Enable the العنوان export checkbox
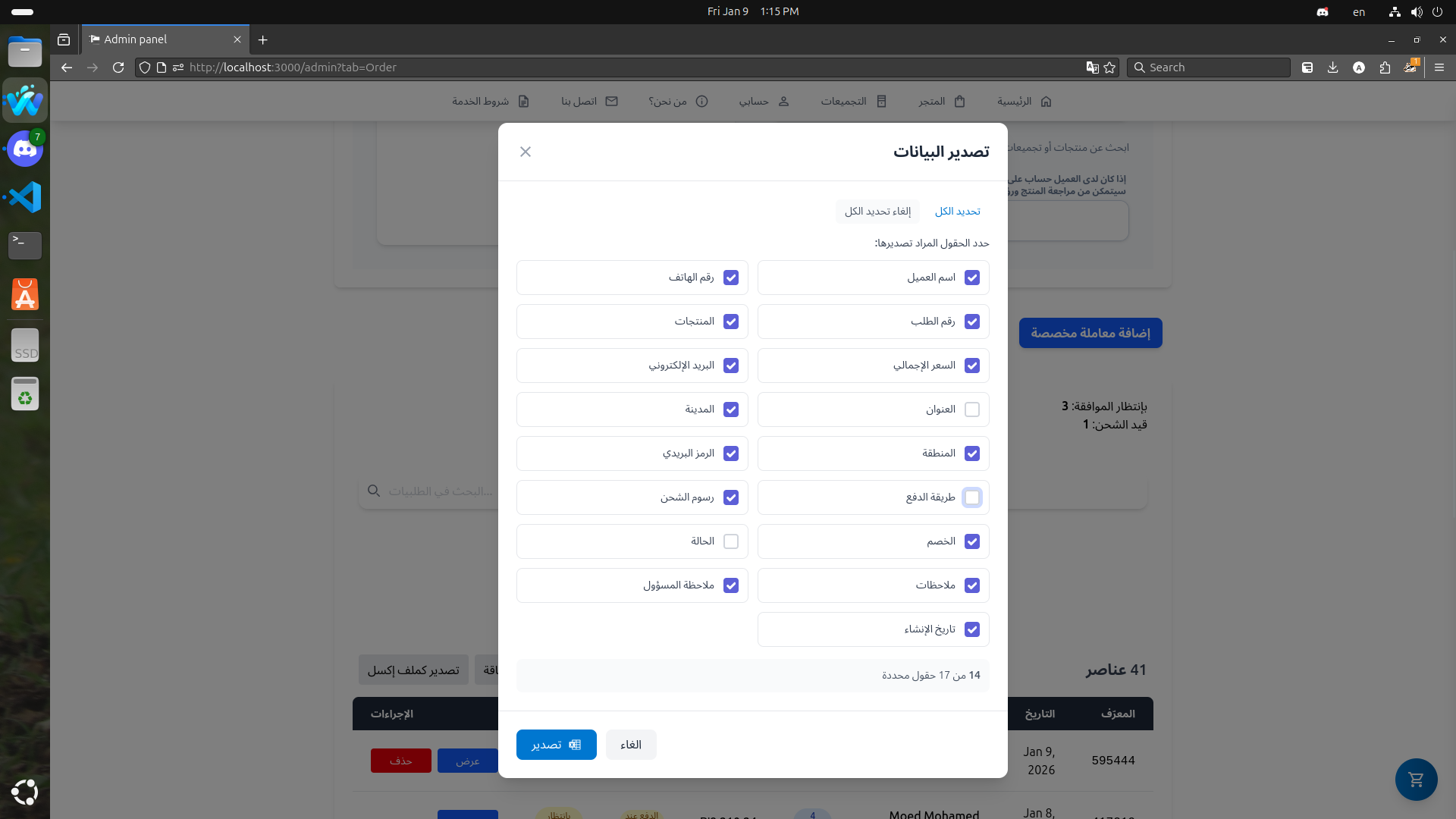This screenshot has height=819, width=1456. (973, 409)
